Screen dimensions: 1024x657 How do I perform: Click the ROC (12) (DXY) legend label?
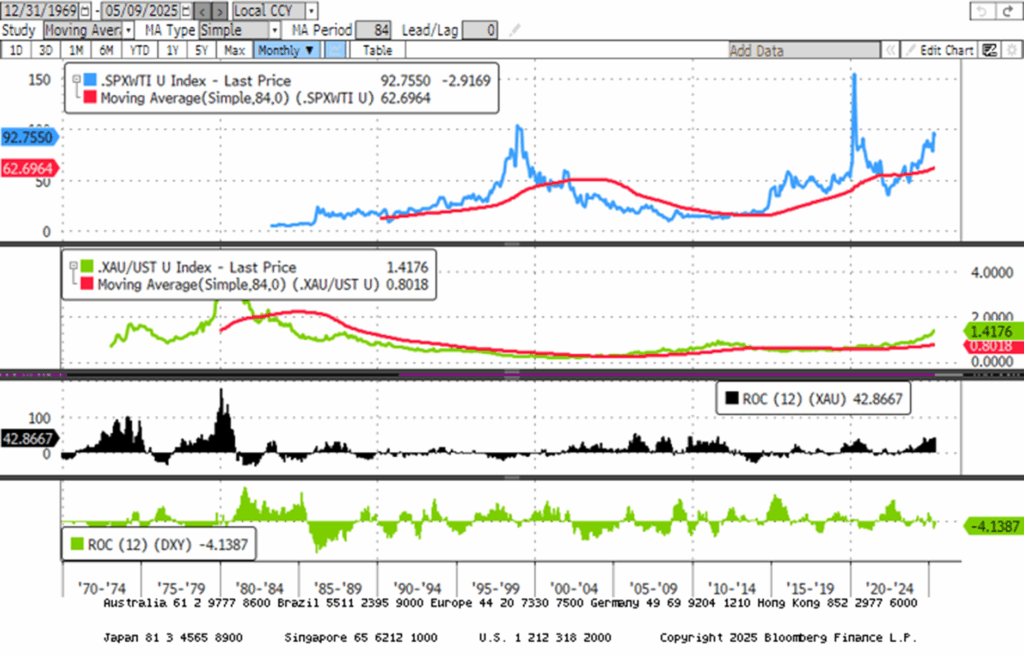tap(140, 545)
